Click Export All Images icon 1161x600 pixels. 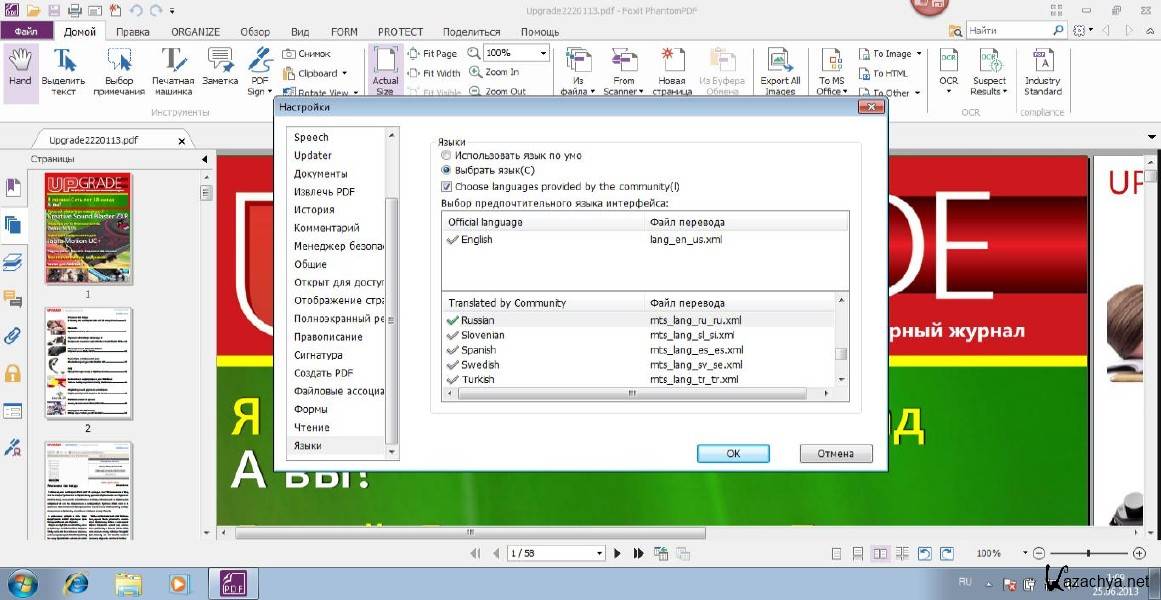[780, 68]
